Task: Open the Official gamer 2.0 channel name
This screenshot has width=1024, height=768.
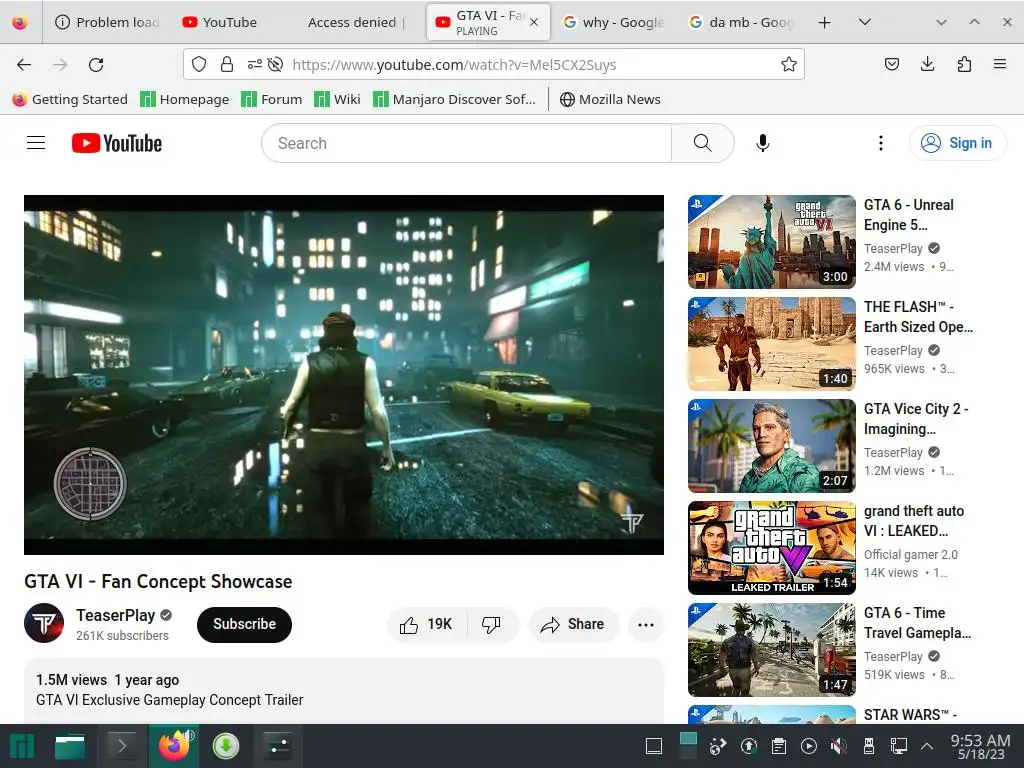Action: [910, 554]
